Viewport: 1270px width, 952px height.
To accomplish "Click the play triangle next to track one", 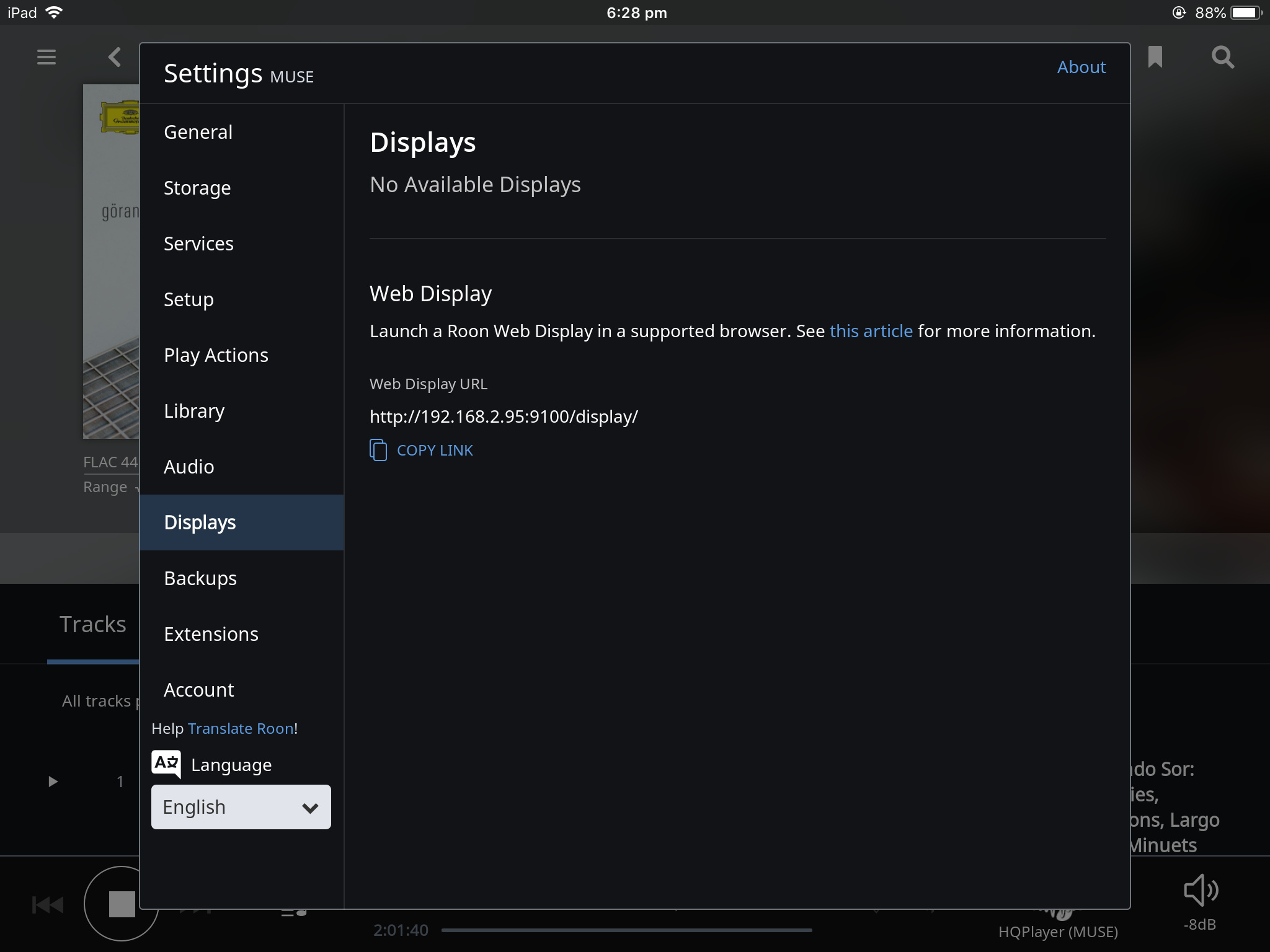I will (52, 782).
